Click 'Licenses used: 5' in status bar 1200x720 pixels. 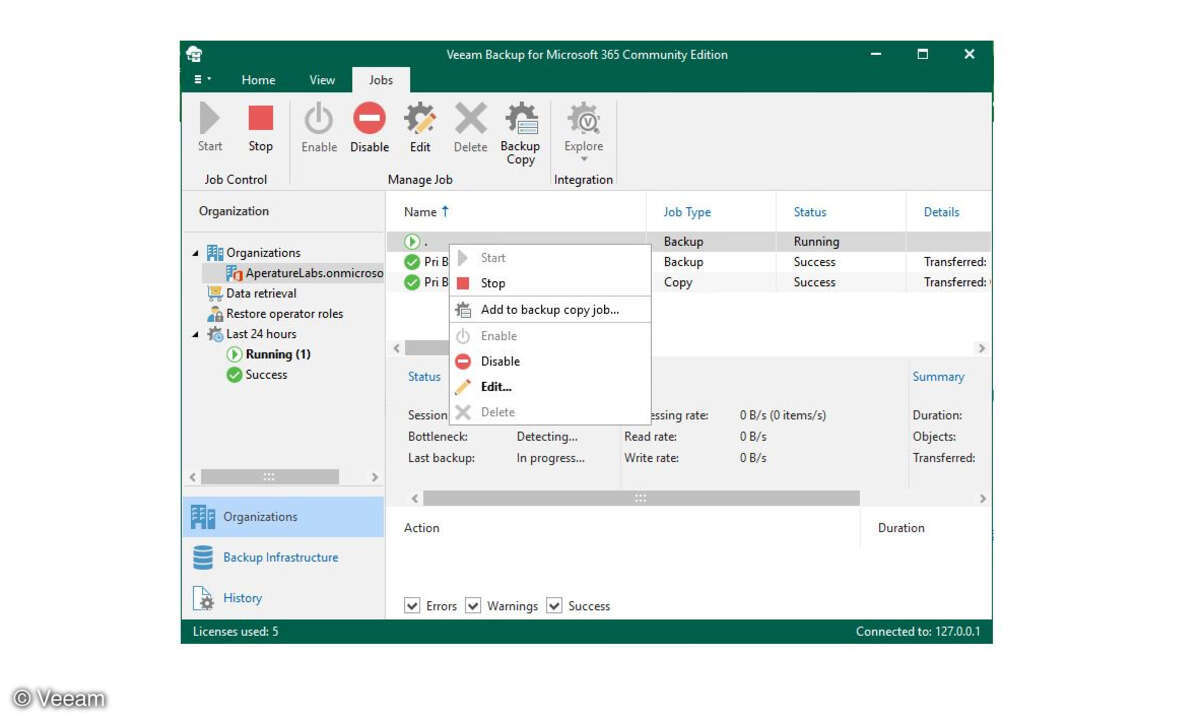click(x=236, y=632)
